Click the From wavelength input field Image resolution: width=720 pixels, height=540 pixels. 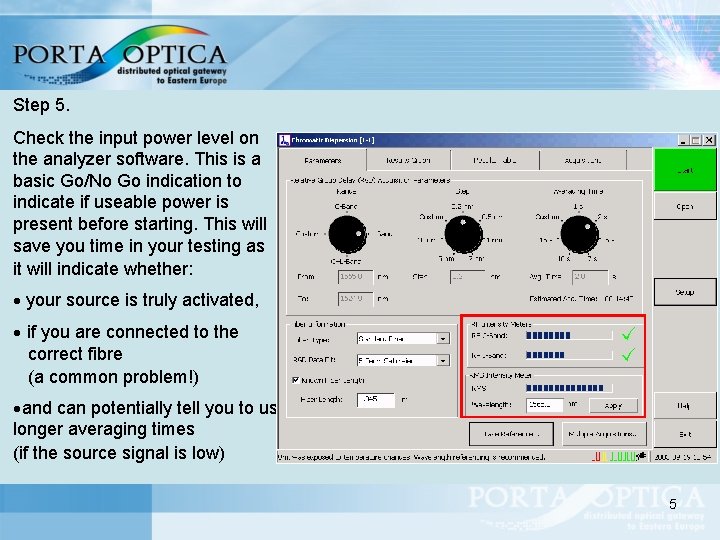356,277
